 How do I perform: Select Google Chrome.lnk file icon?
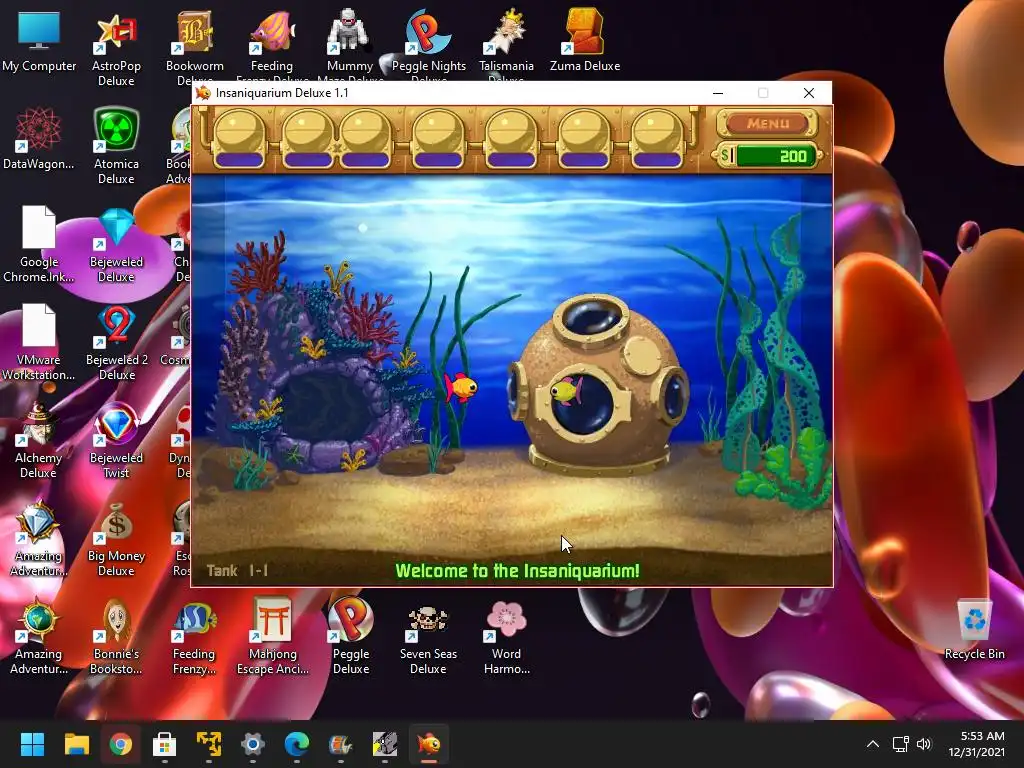coord(39,245)
